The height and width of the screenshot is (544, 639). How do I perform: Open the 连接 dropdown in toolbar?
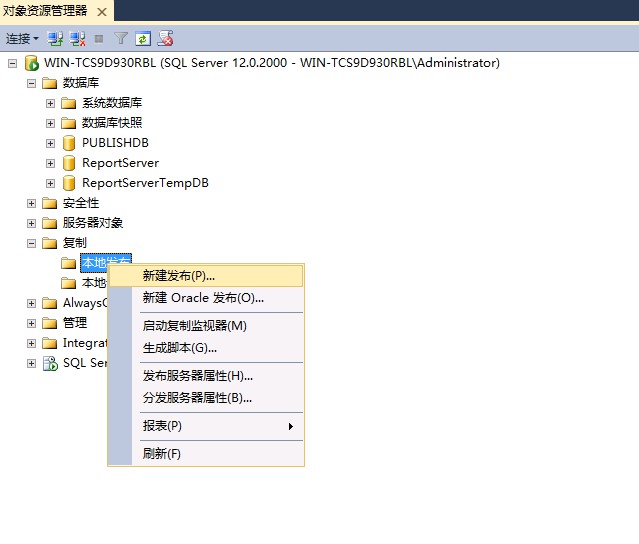(x=22, y=38)
